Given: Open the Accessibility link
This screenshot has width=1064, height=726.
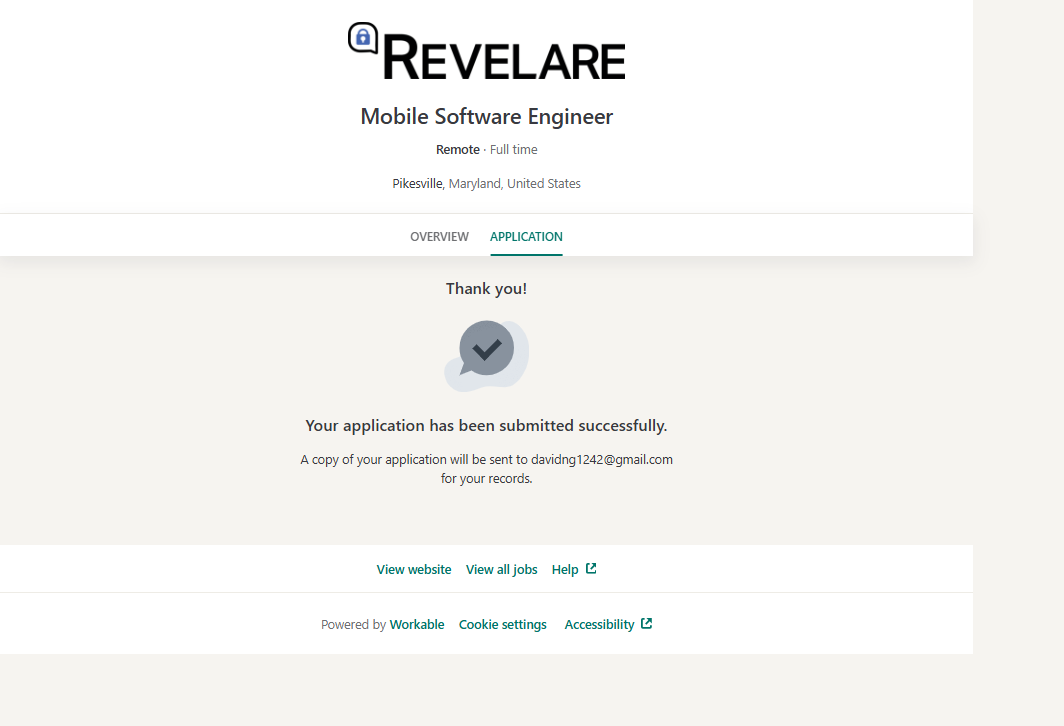Looking at the screenshot, I should (599, 625).
